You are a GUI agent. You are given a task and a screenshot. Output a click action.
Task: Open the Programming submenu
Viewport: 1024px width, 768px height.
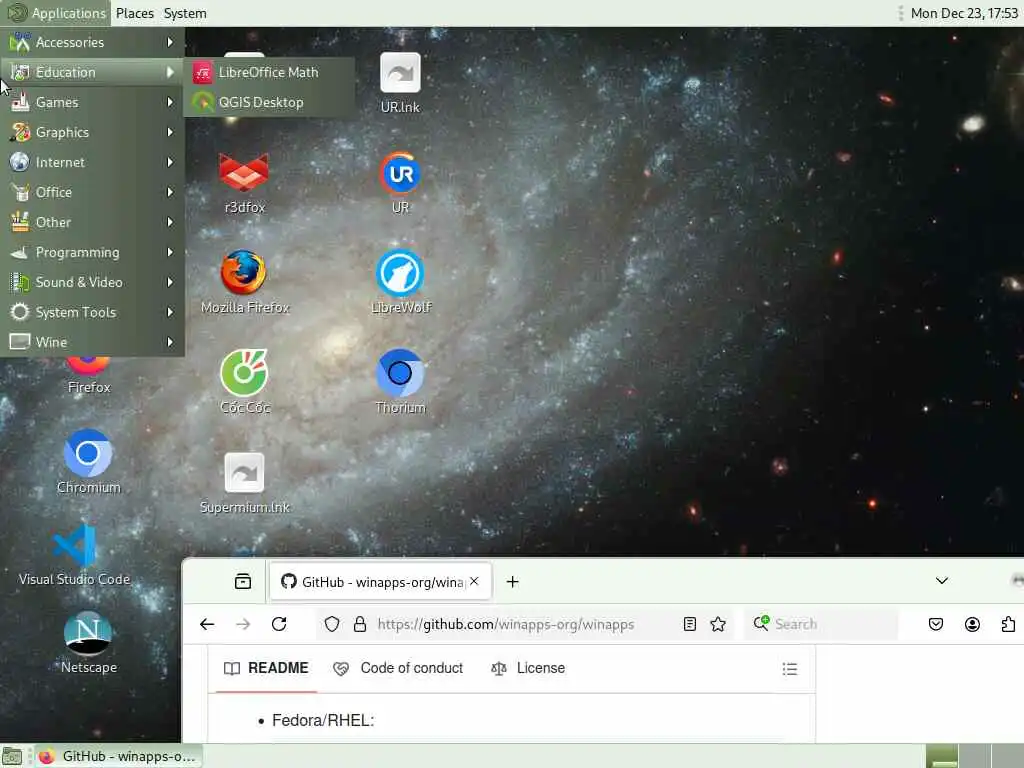click(92, 253)
